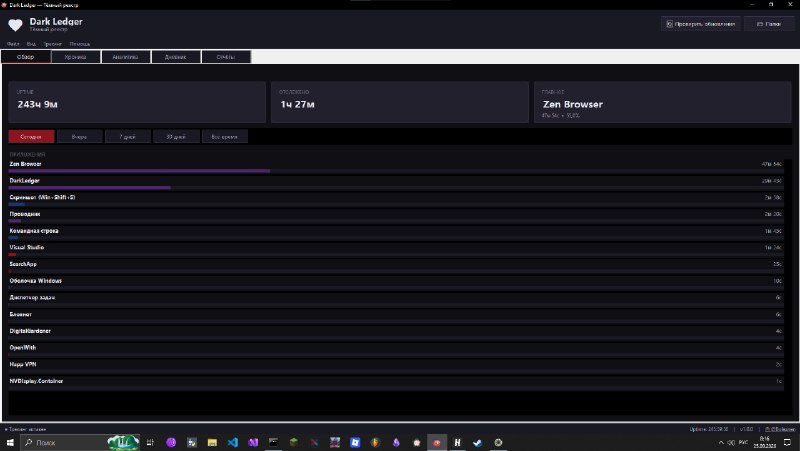Select the 7 дней period filter
The image size is (800, 451).
coord(128,137)
